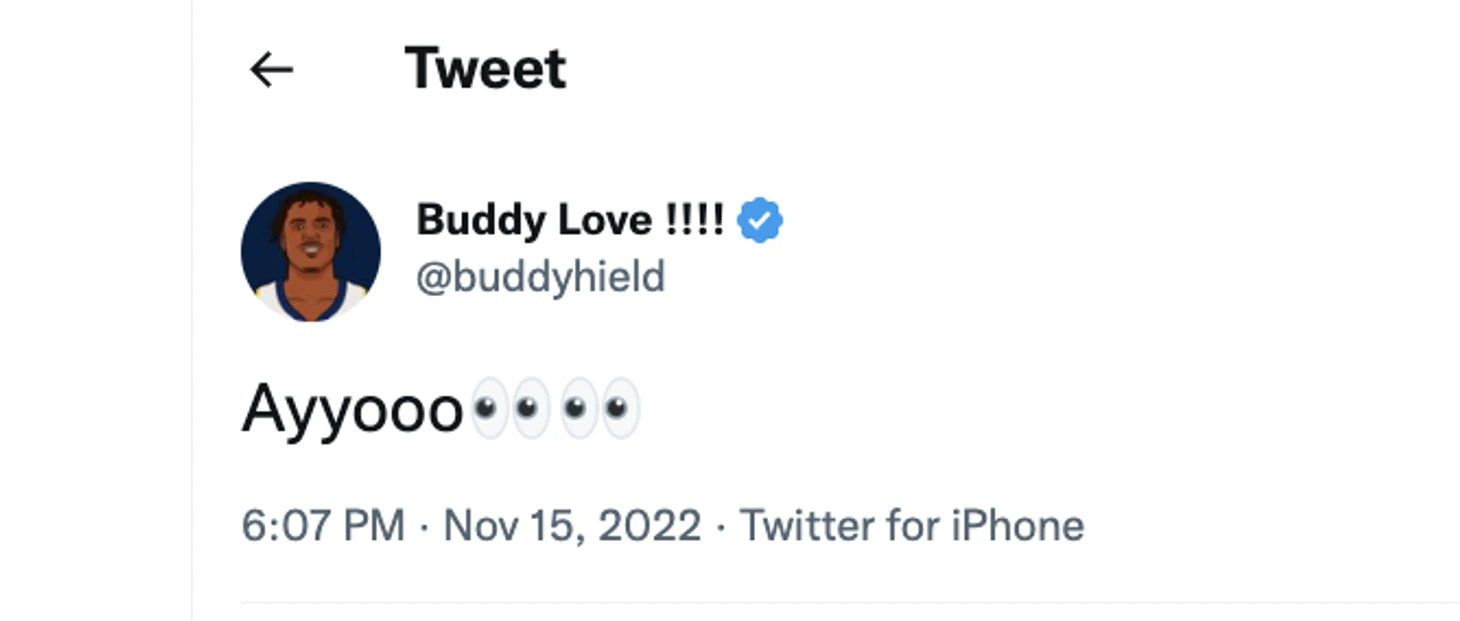Visit the @buddyhield handle link
1460x621 pixels.
coord(540,277)
